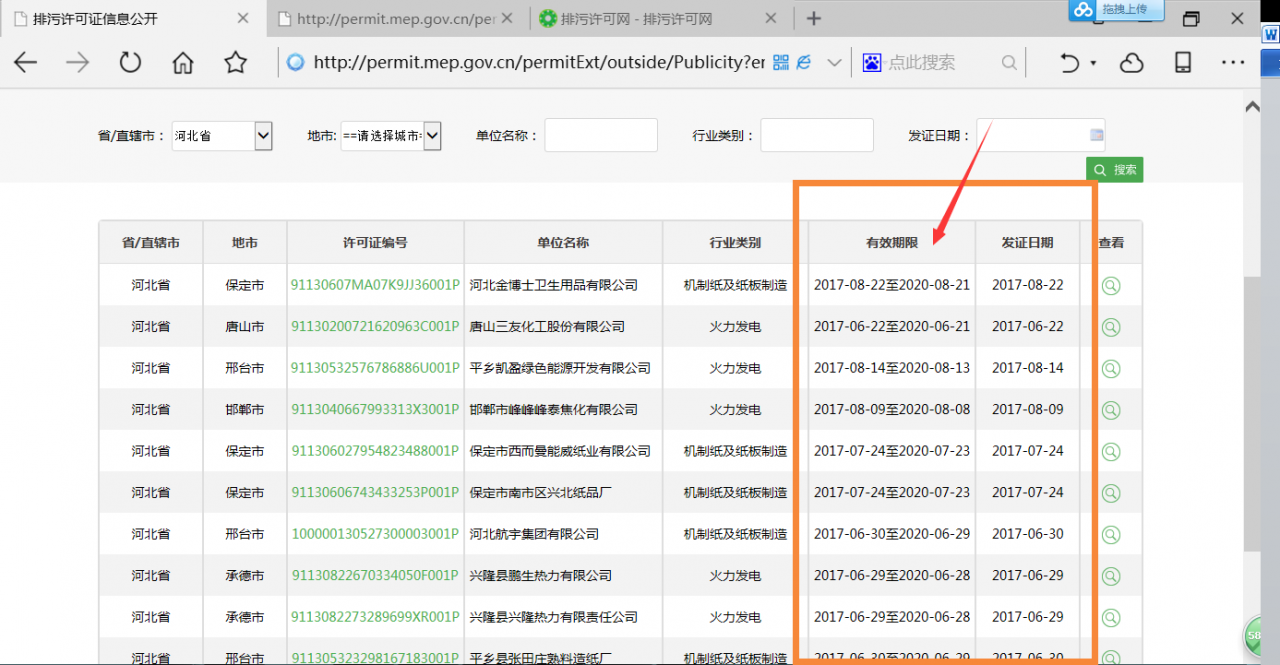Refresh the current page
This screenshot has width=1280, height=665.
130,62
